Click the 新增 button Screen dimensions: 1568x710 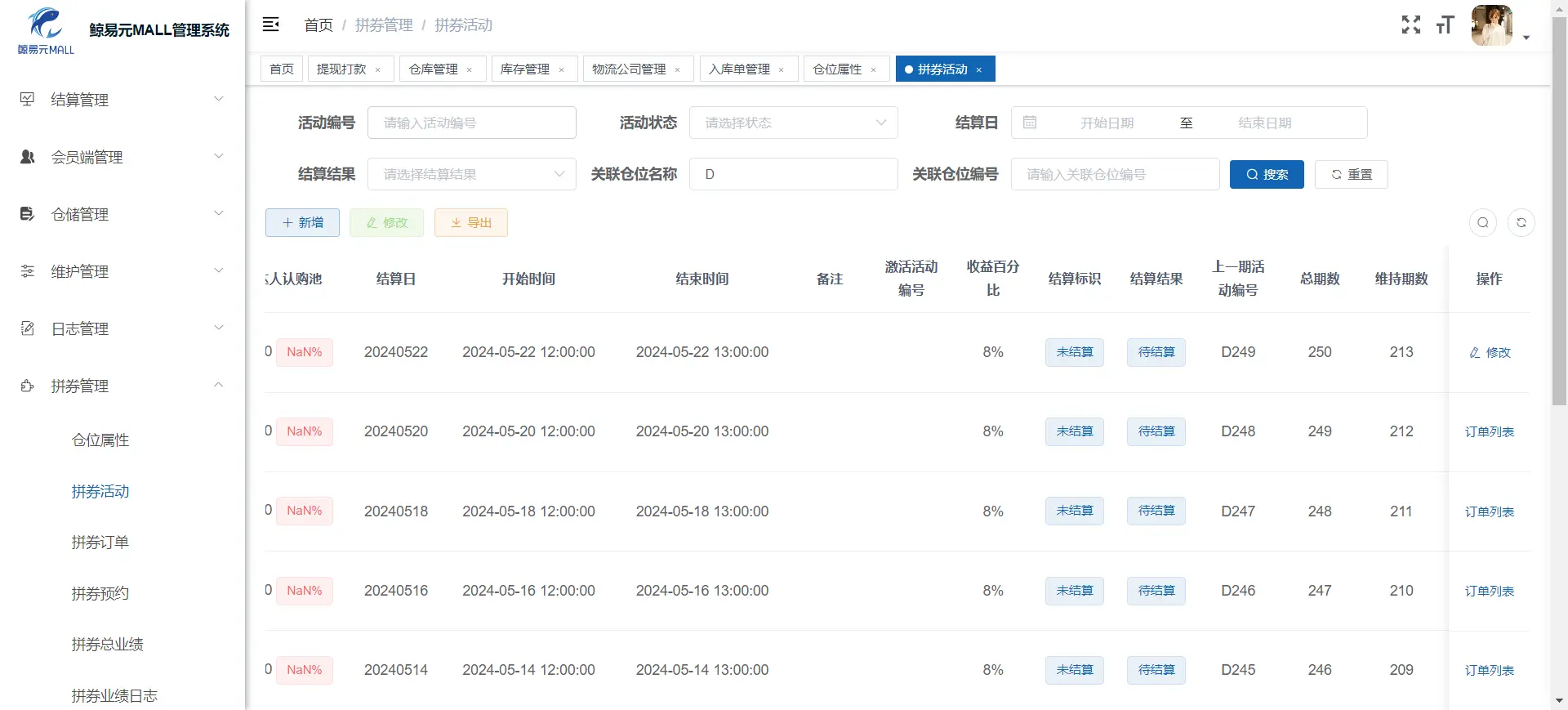click(x=302, y=222)
